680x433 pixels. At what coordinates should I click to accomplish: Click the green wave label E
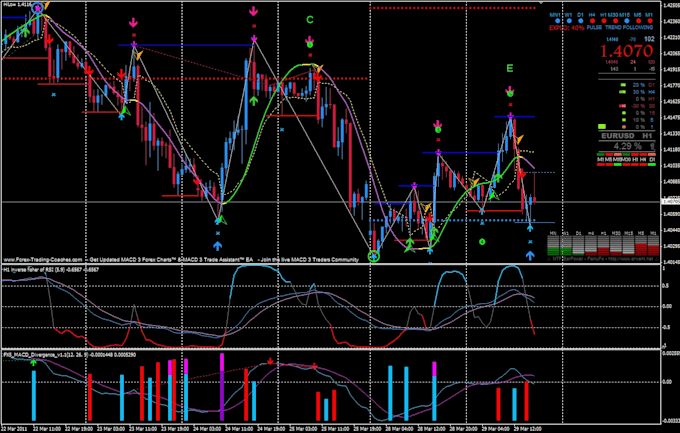[x=510, y=68]
